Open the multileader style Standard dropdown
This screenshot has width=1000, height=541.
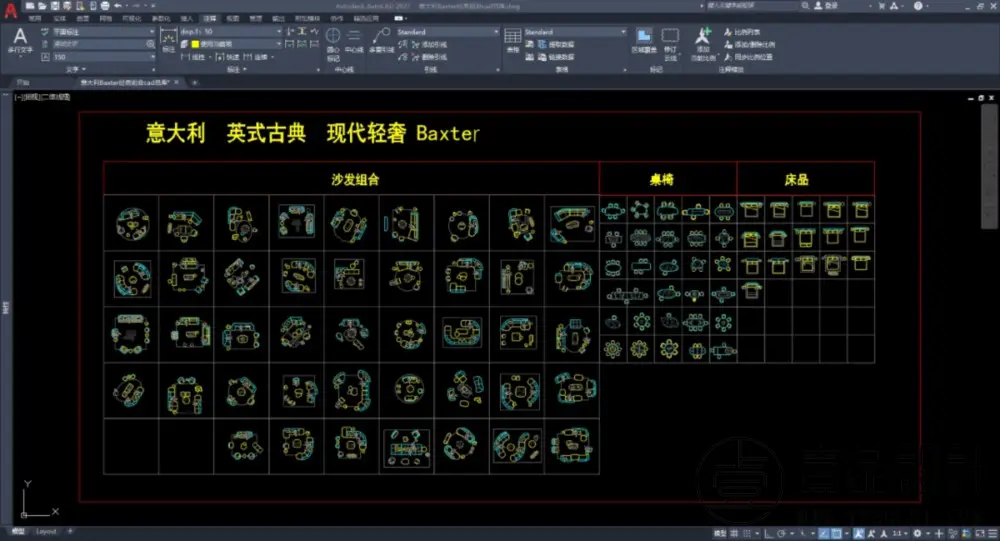(447, 32)
